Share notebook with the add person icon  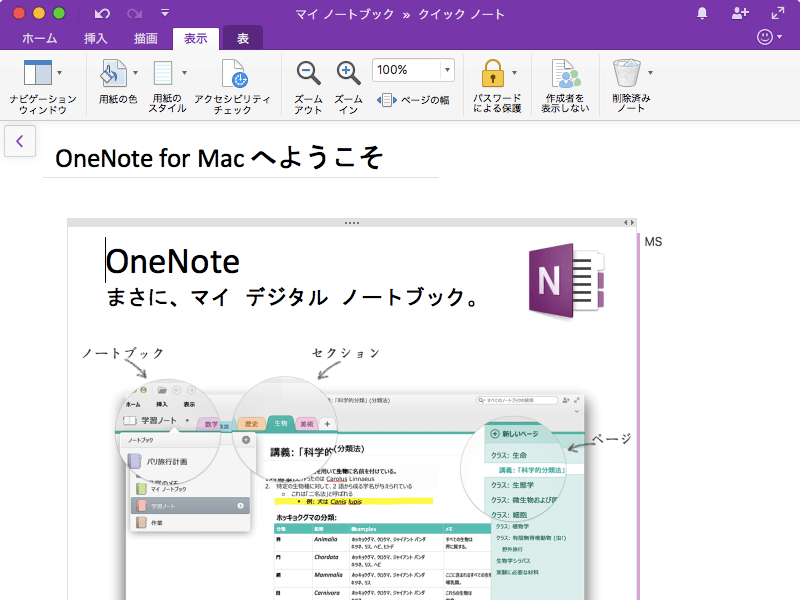pos(740,13)
